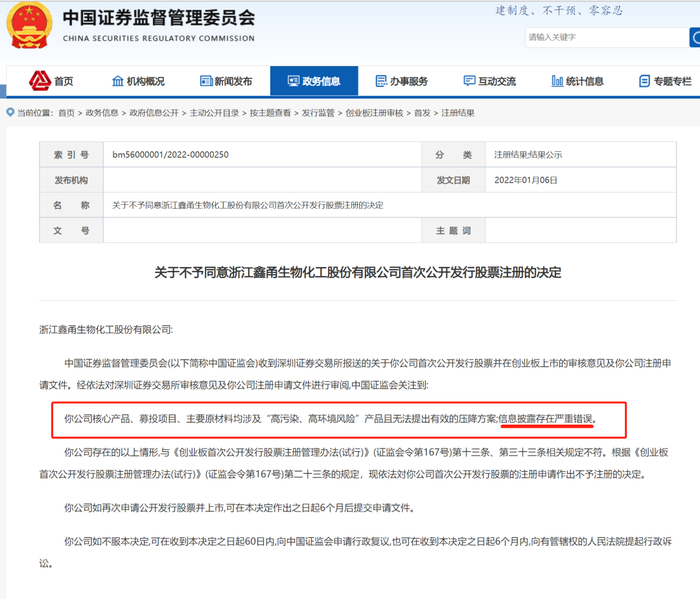
Task: Click the underlined text 信息披露存在严重错误
Action: tap(545, 419)
